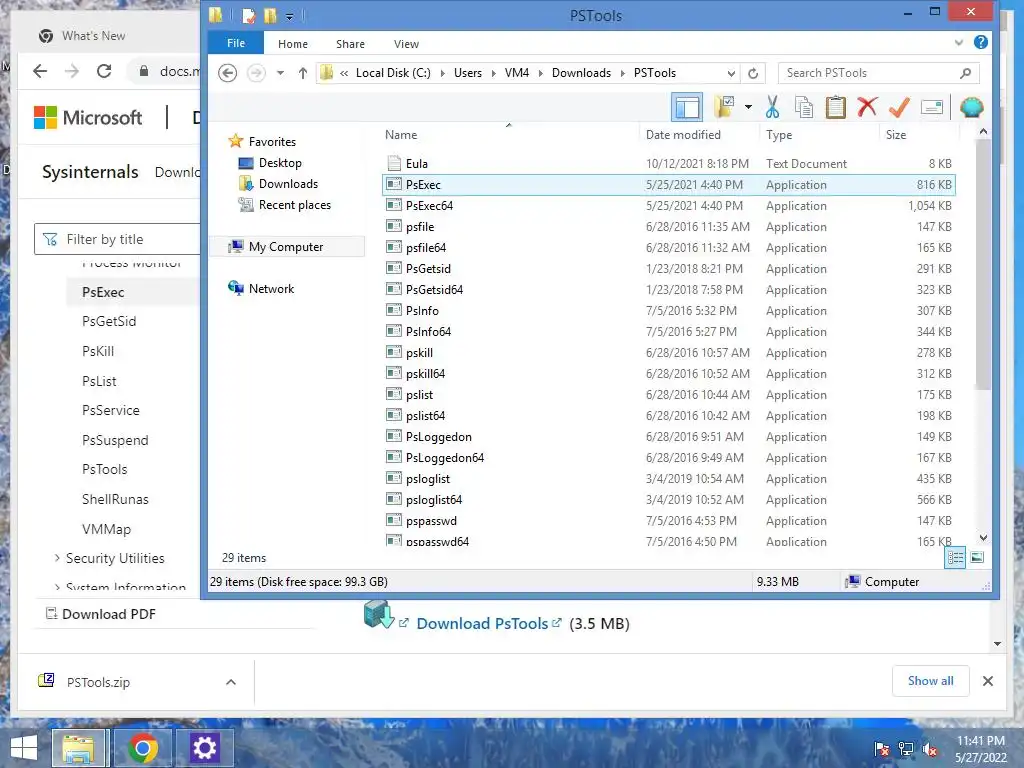Open the Quick Access Toolbar customize dropdown

[x=289, y=16]
